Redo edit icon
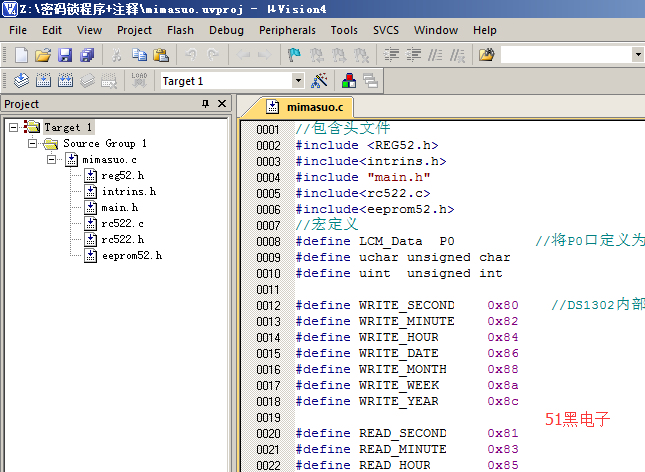645x472 pixels. [x=213, y=54]
